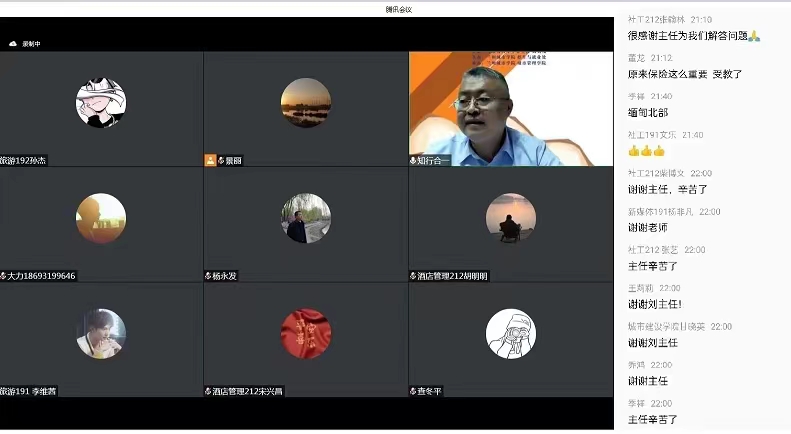Click the chat message 缅甸北部
The width and height of the screenshot is (791, 434).
click(647, 112)
